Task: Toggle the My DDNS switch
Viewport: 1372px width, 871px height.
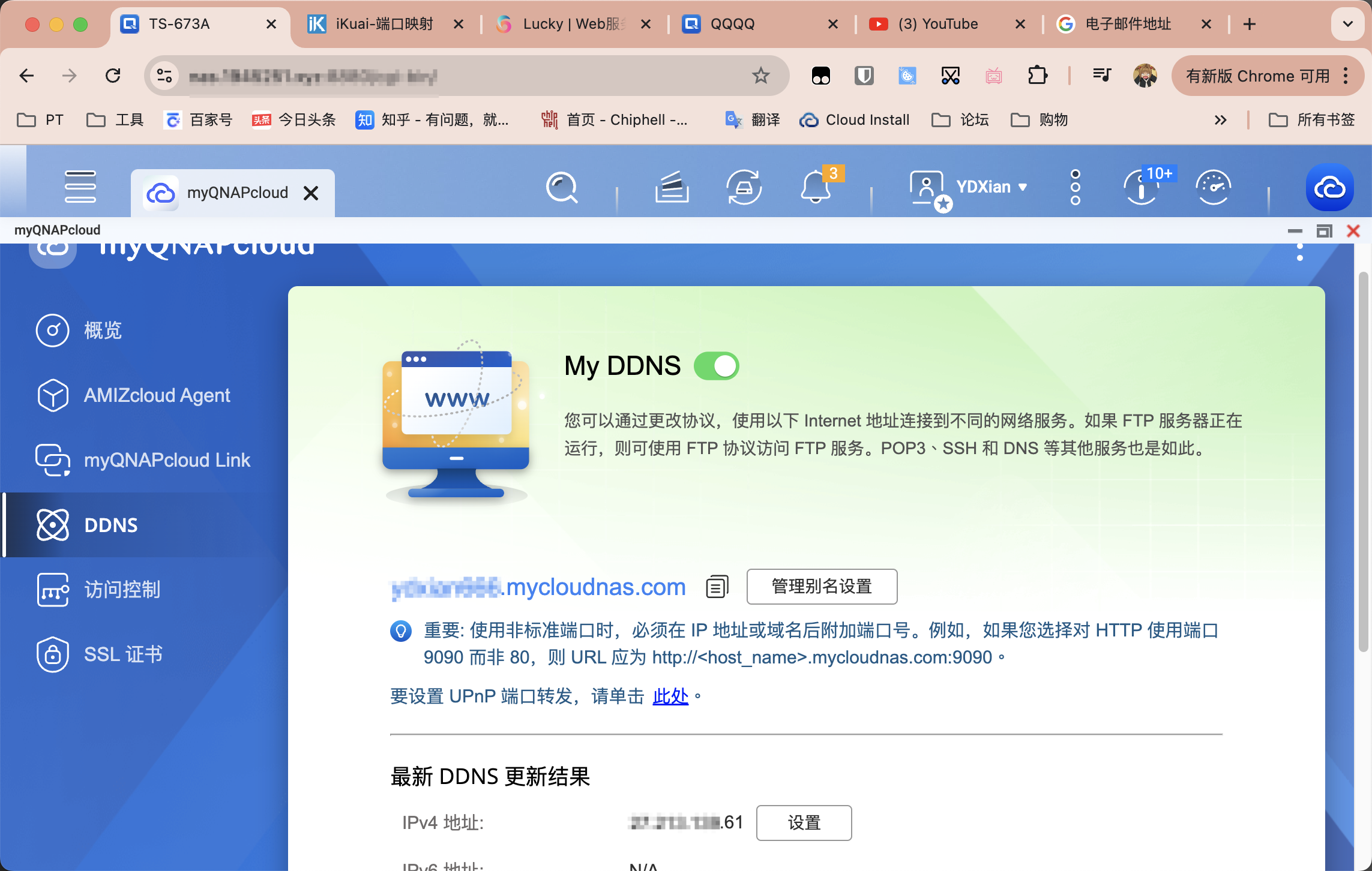Action: pyautogui.click(x=716, y=366)
